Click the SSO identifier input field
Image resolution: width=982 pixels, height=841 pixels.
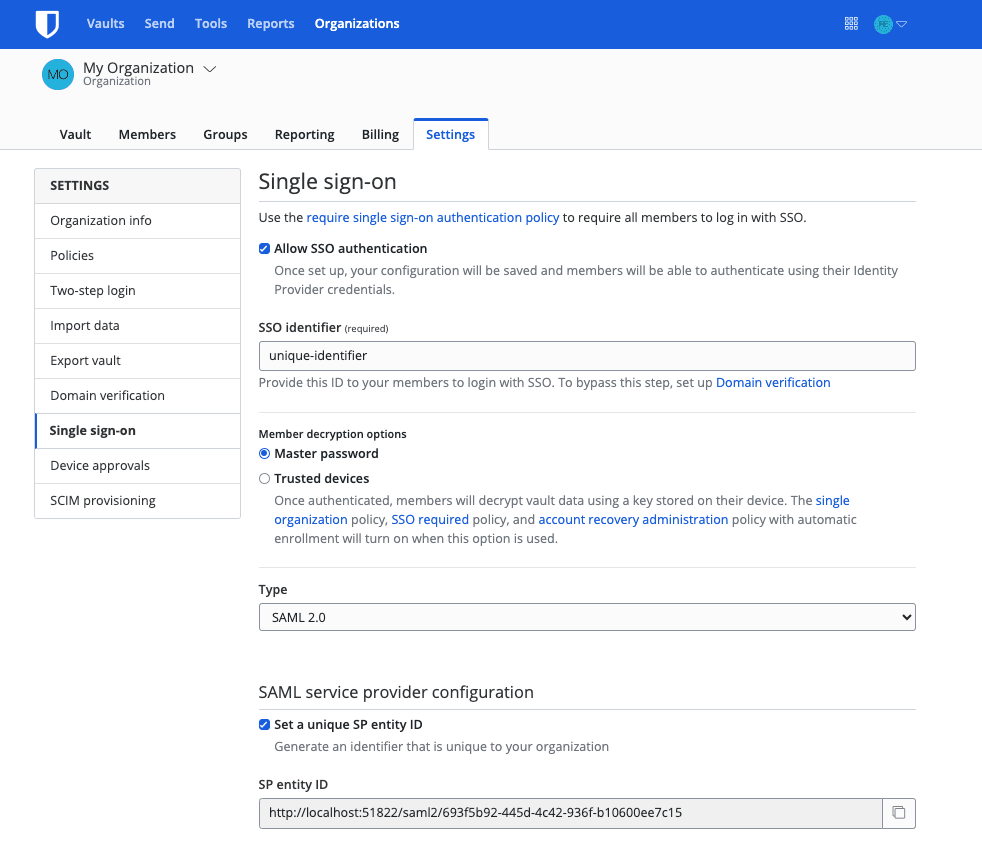587,356
